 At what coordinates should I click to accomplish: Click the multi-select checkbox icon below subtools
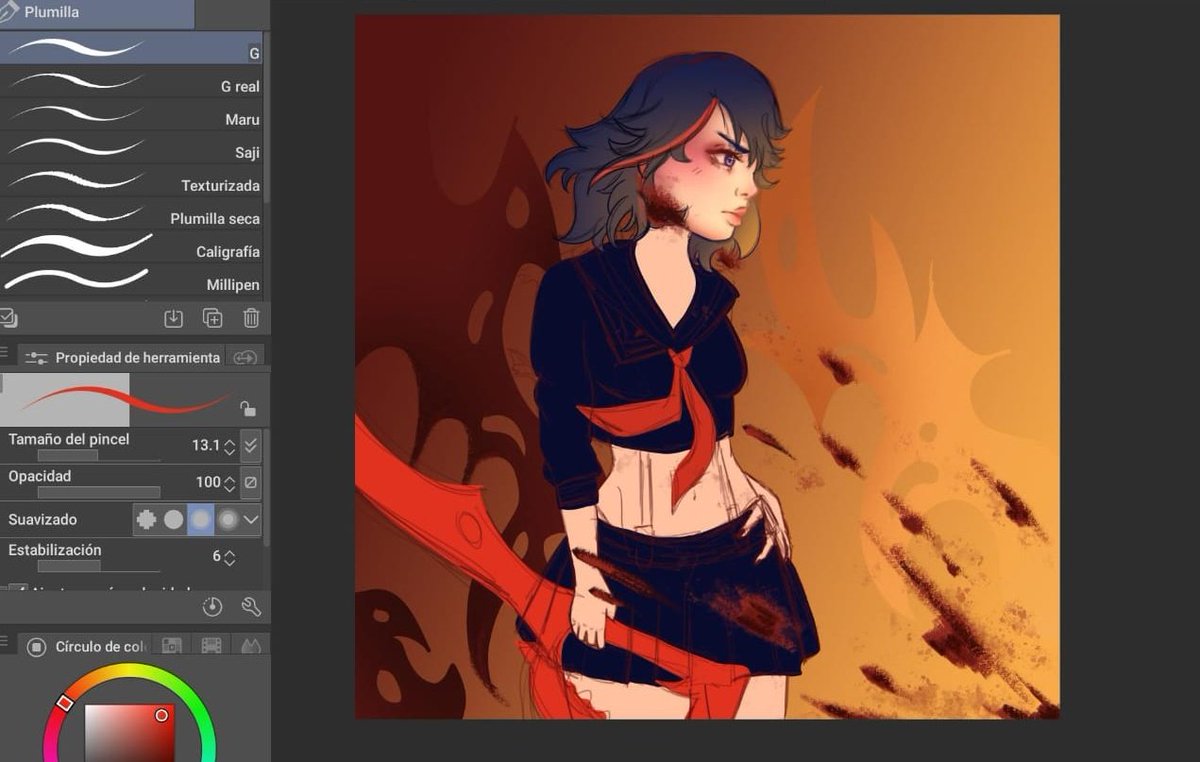(8, 318)
